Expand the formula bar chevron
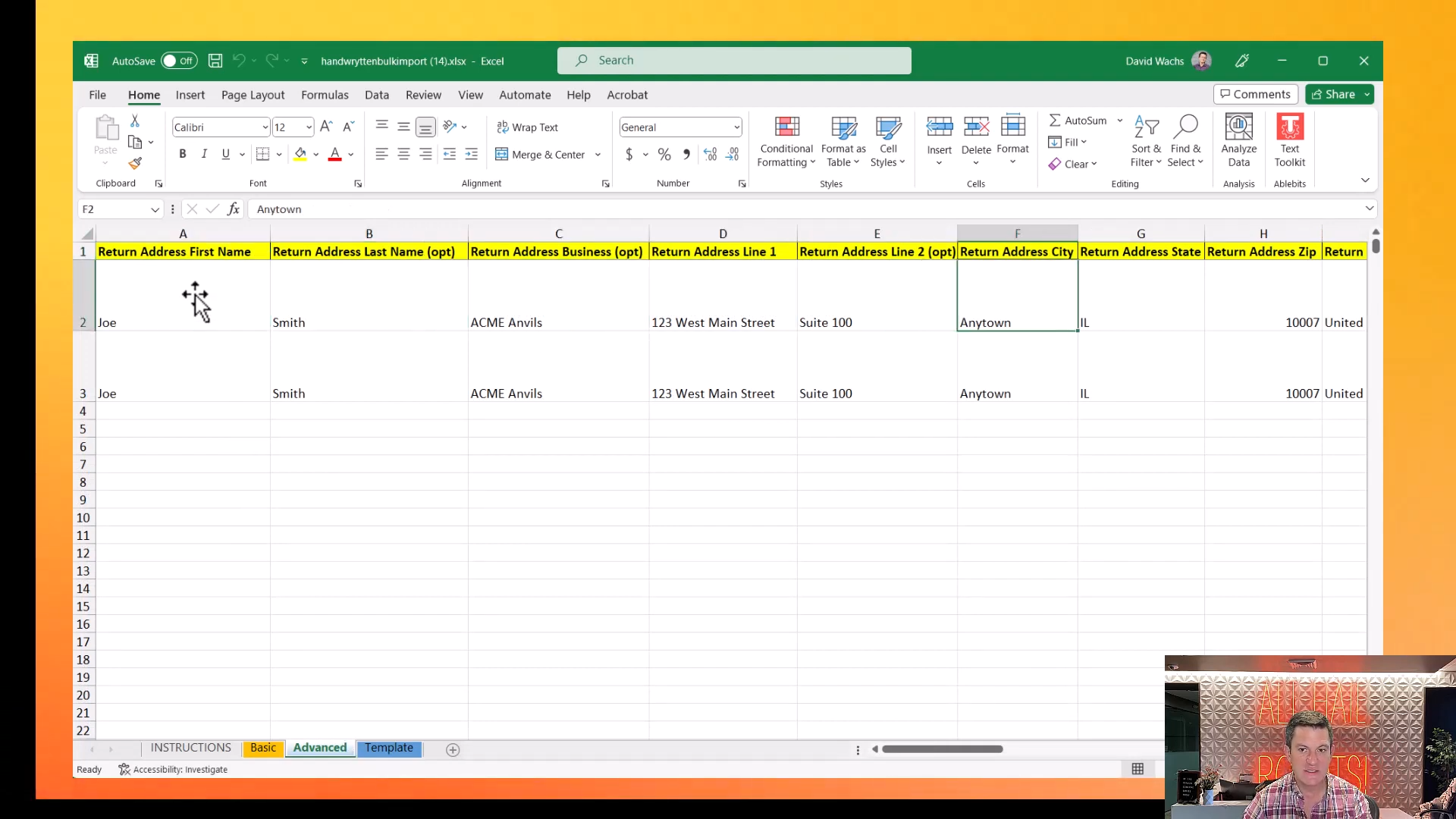The image size is (1456, 819). [1370, 209]
